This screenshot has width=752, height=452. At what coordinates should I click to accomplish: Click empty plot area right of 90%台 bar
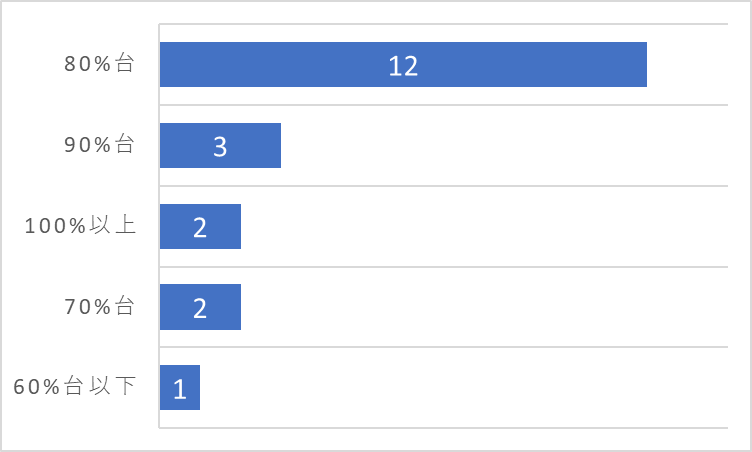(x=504, y=145)
